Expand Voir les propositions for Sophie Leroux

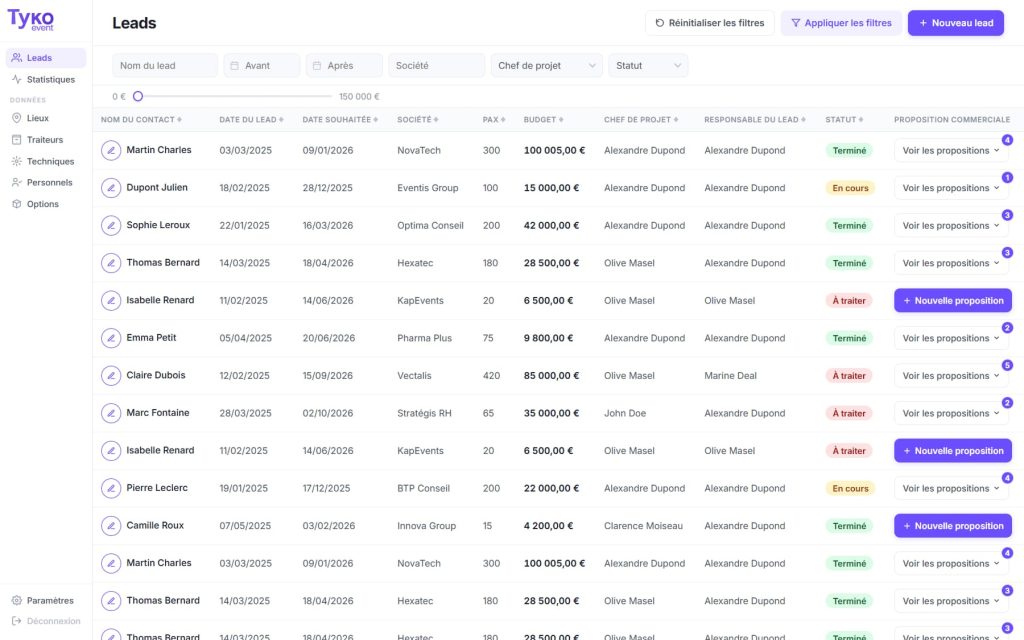pos(951,226)
